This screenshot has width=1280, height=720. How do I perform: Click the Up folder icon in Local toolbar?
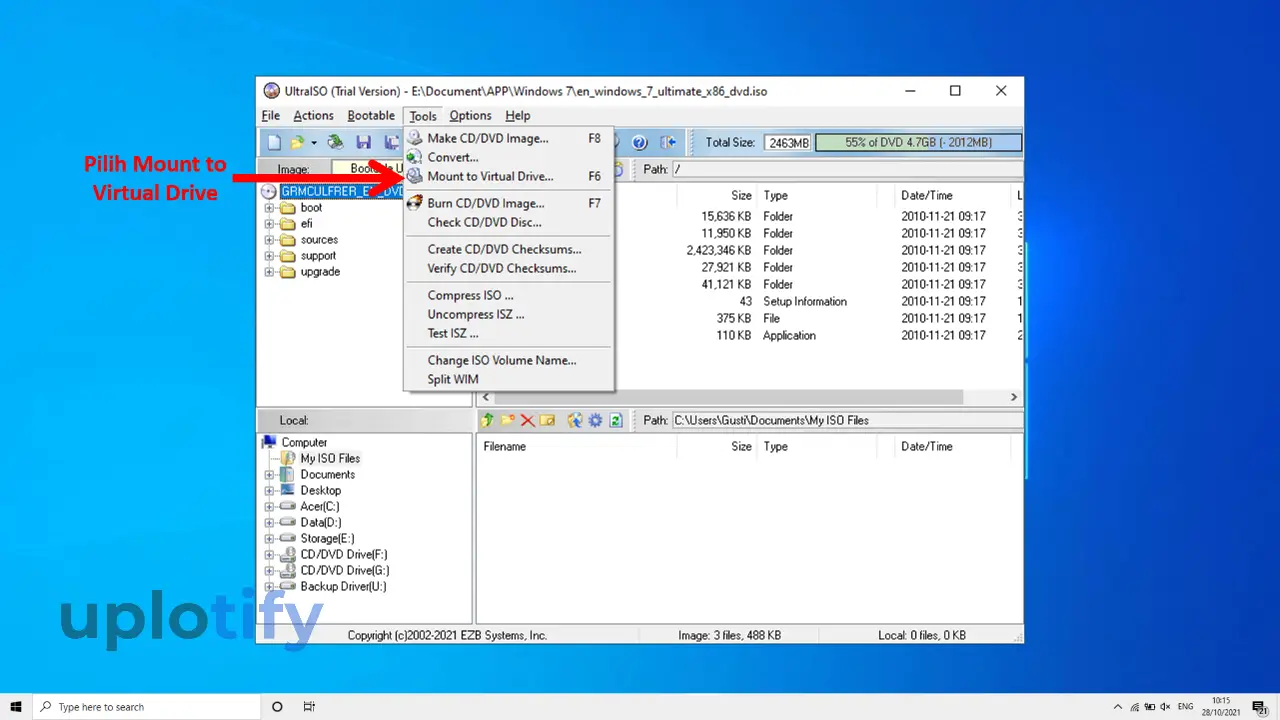(489, 420)
